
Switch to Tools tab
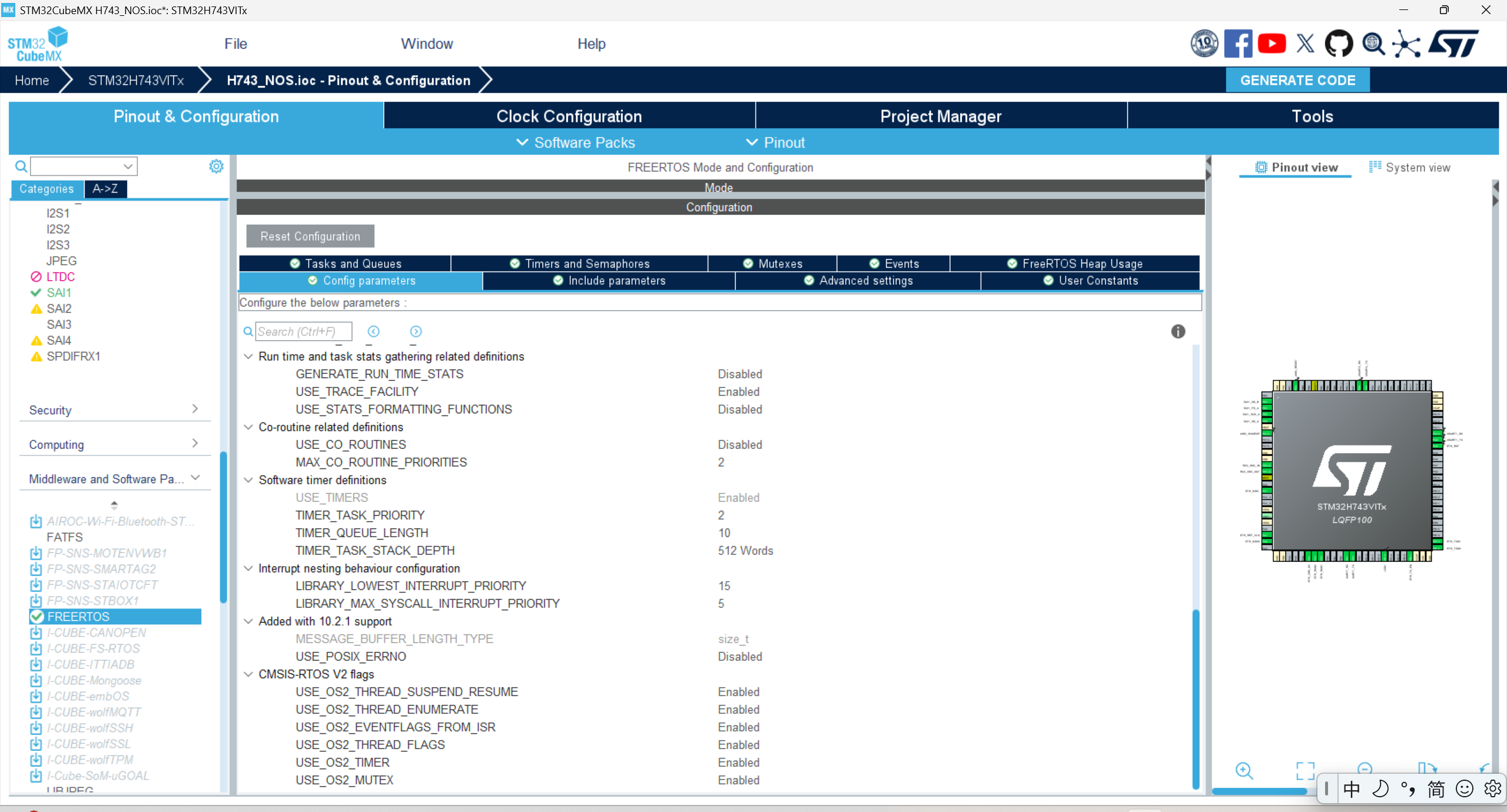pos(1313,116)
